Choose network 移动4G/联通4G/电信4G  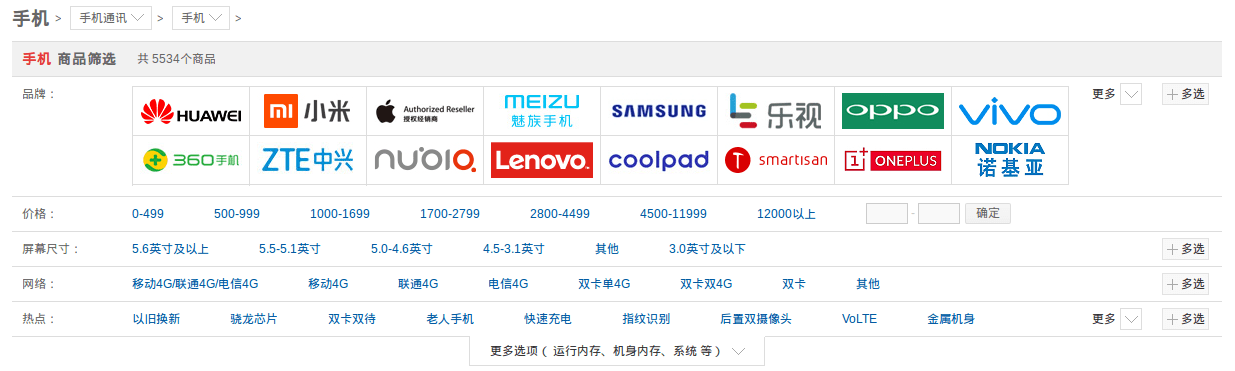195,284
